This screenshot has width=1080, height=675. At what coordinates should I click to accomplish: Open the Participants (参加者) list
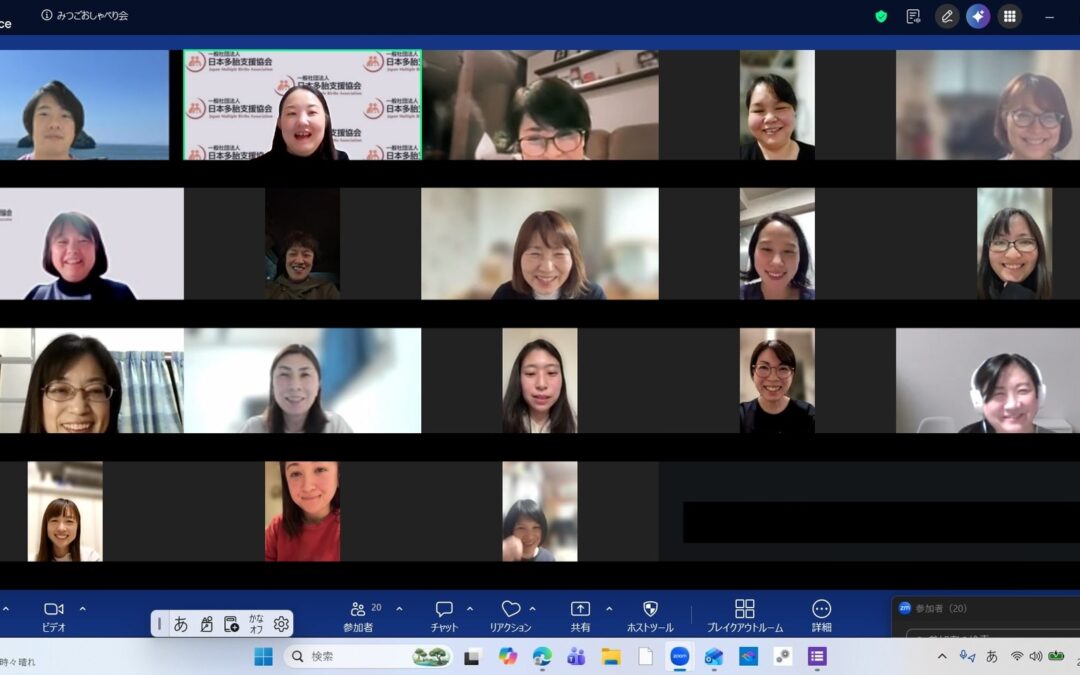pyautogui.click(x=358, y=615)
